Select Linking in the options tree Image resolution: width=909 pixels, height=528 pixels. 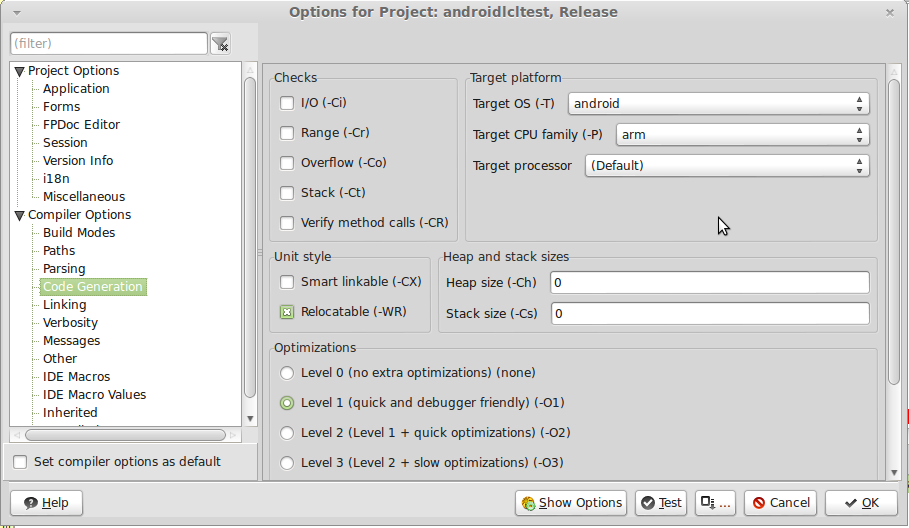click(64, 305)
